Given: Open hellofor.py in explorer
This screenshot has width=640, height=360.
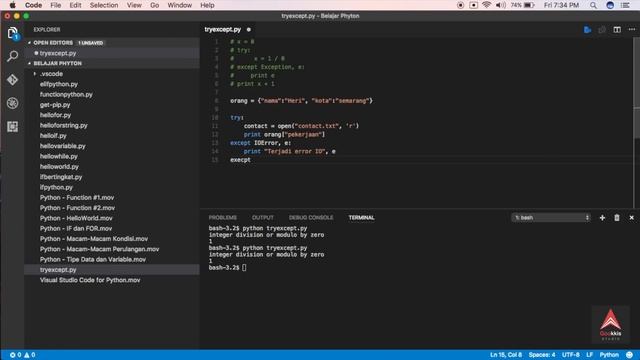Looking at the screenshot, I should (x=56, y=115).
